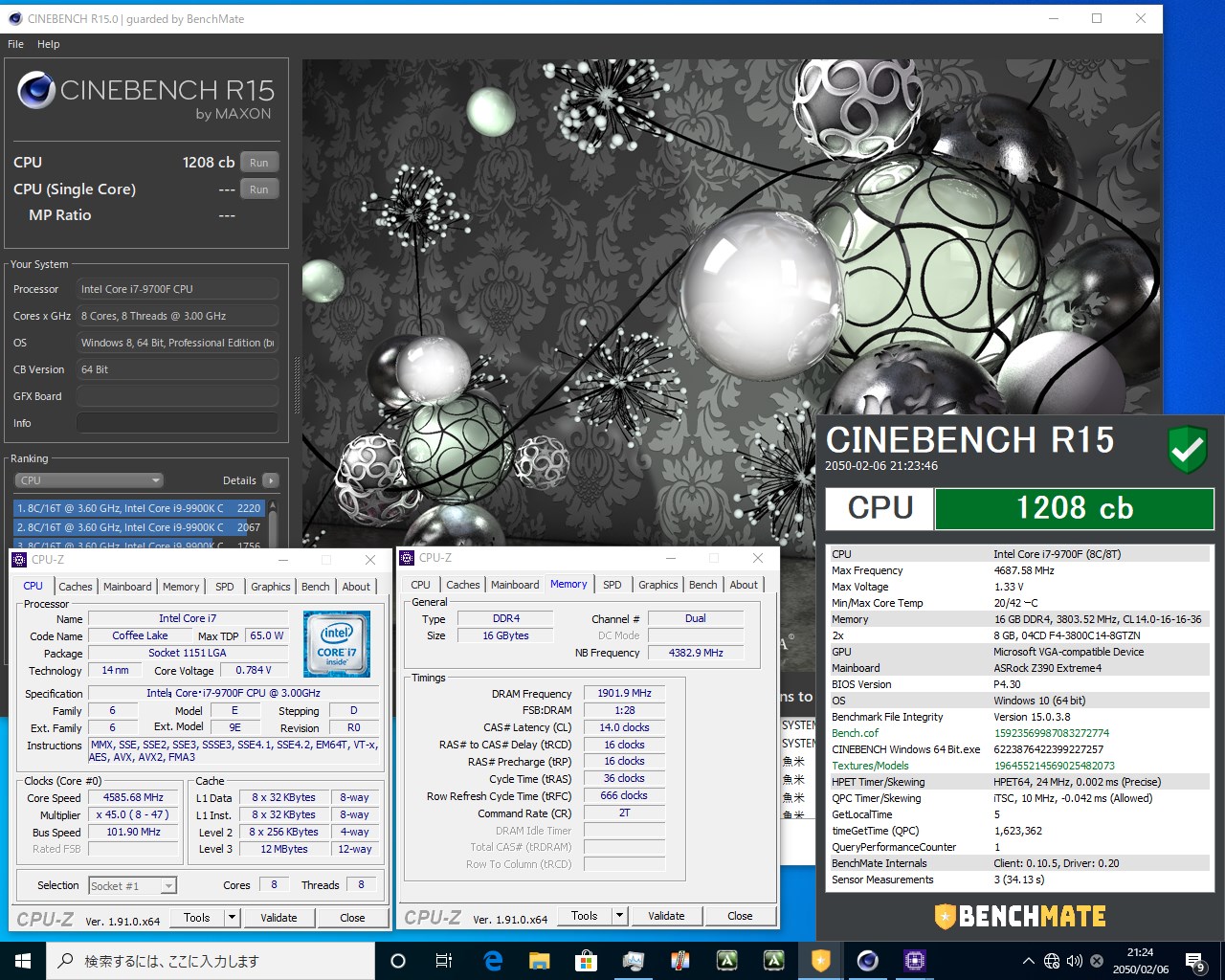Image resolution: width=1225 pixels, height=980 pixels.
Task: Launch Microsoft Edge from the taskbar
Action: (x=493, y=961)
